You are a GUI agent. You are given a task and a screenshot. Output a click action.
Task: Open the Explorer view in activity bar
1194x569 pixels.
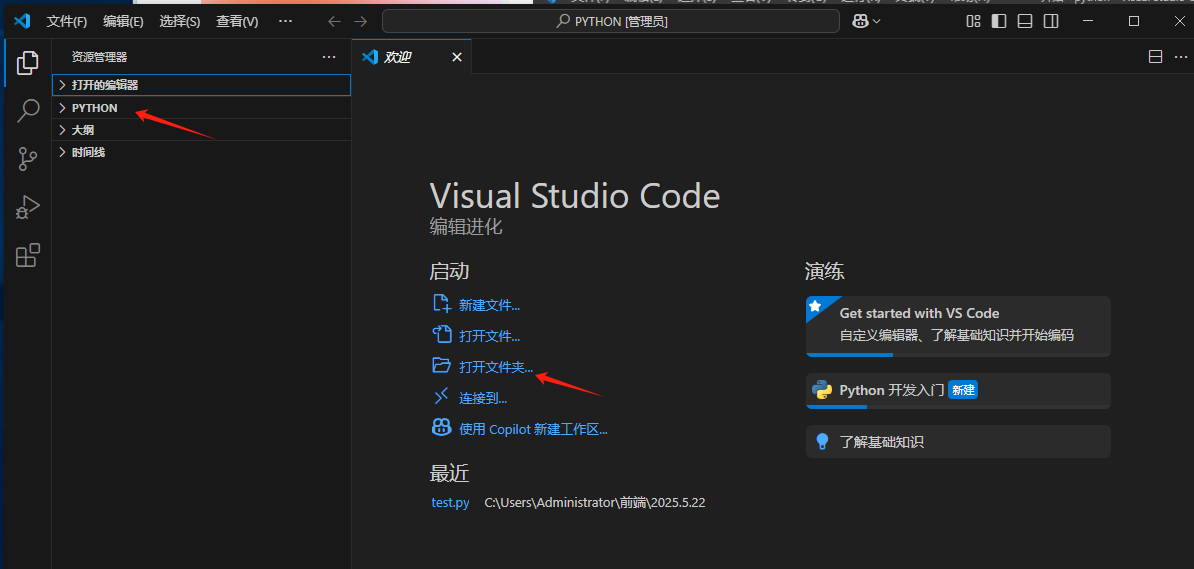pos(27,63)
